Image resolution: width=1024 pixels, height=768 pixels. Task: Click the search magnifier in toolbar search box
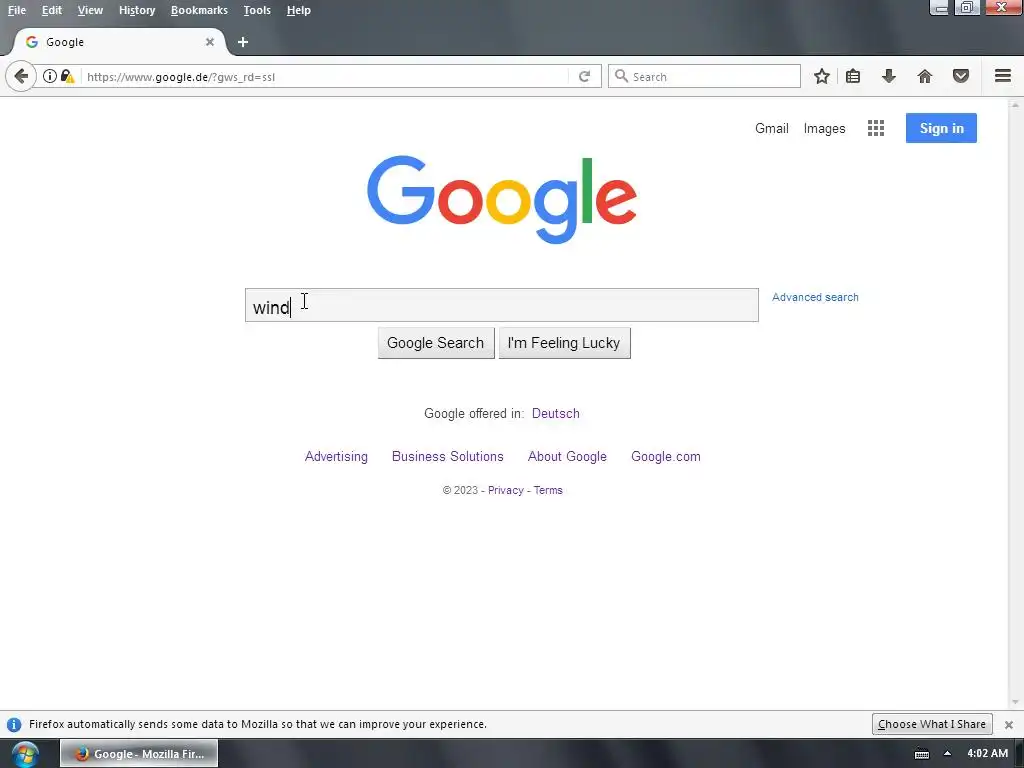(x=622, y=76)
